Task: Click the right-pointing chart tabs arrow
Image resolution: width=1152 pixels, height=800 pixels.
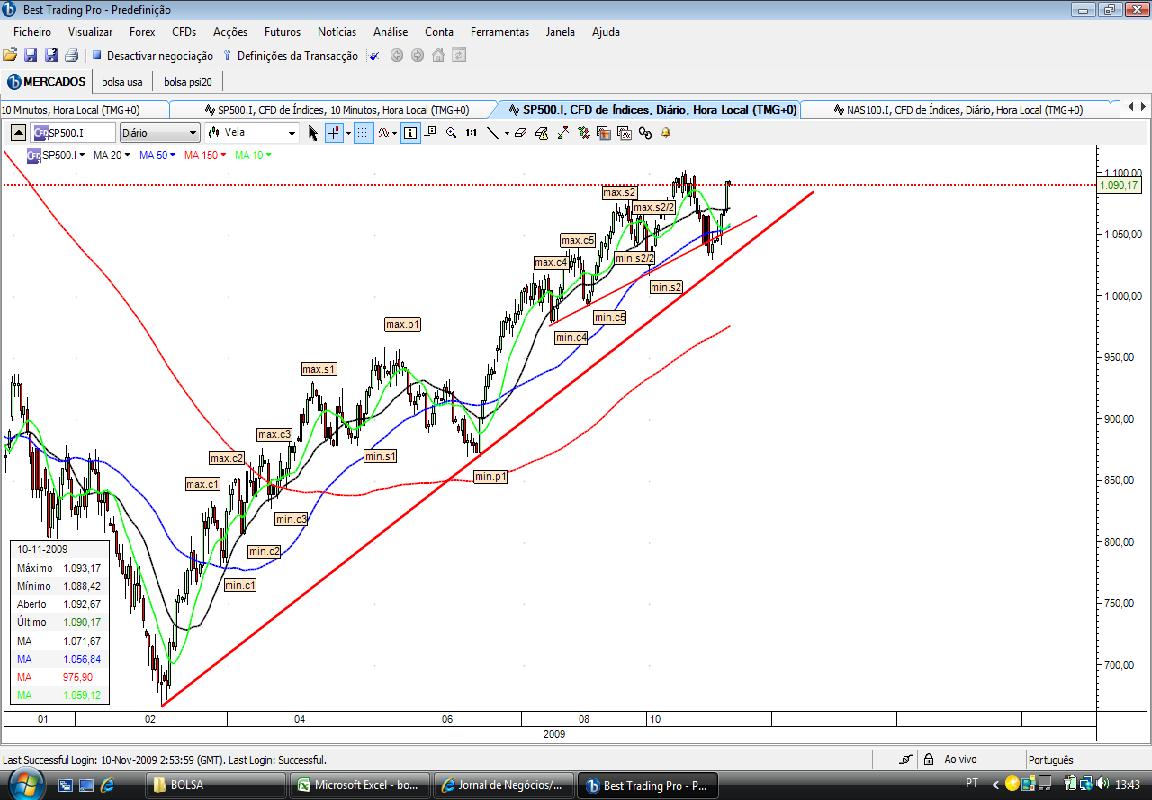Action: click(1143, 107)
